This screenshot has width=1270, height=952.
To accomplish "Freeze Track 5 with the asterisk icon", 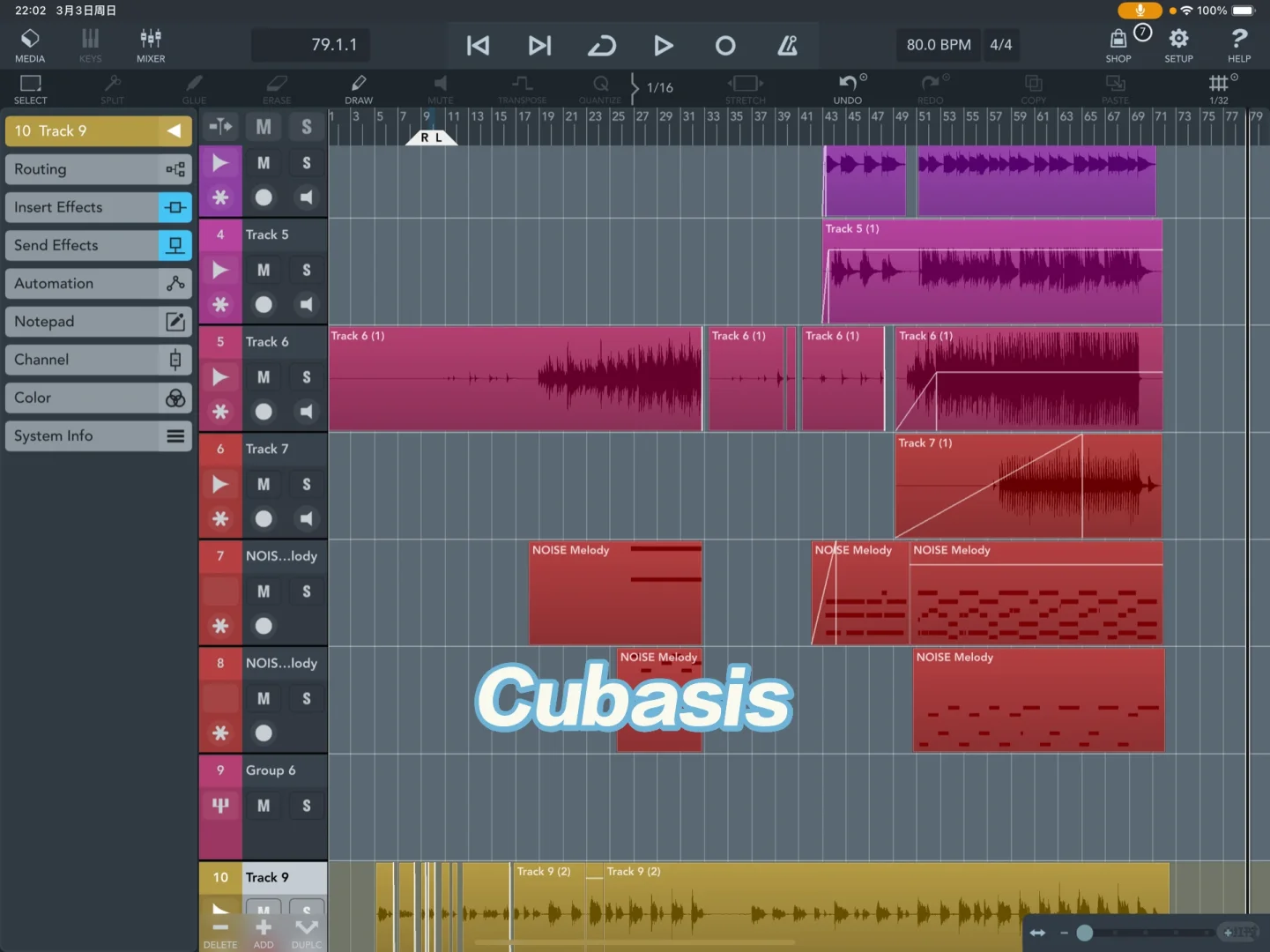I will click(220, 305).
